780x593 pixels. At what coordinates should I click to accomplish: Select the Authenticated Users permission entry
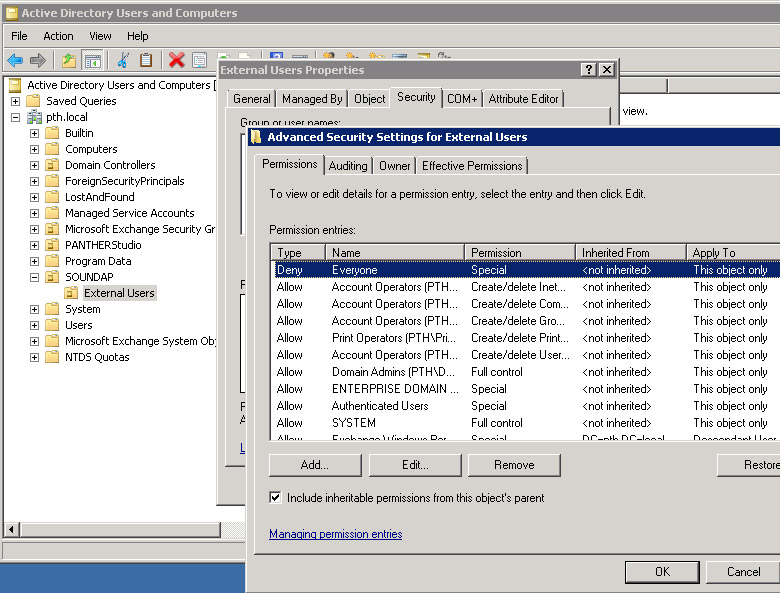(526, 406)
